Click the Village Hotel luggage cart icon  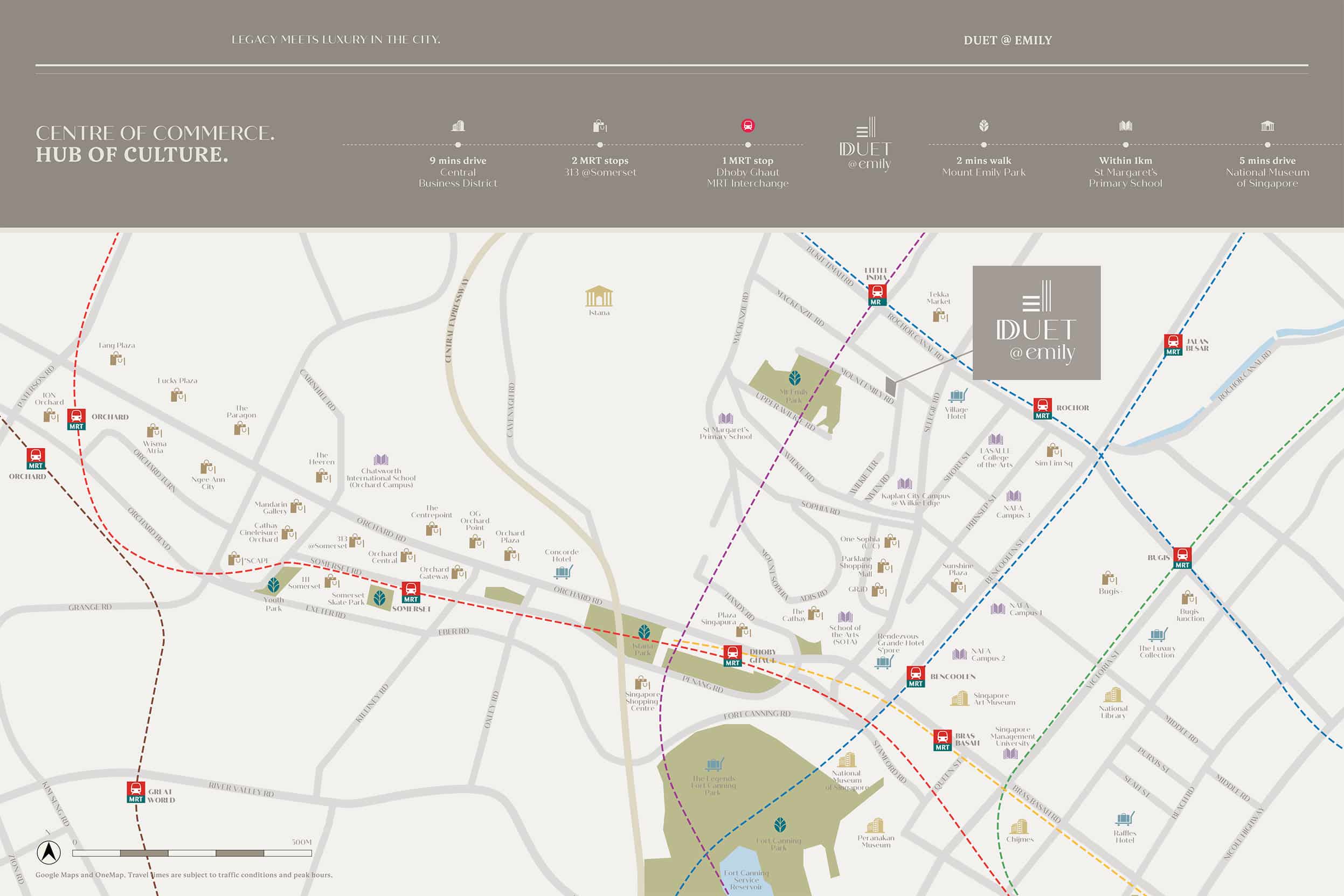(x=958, y=395)
